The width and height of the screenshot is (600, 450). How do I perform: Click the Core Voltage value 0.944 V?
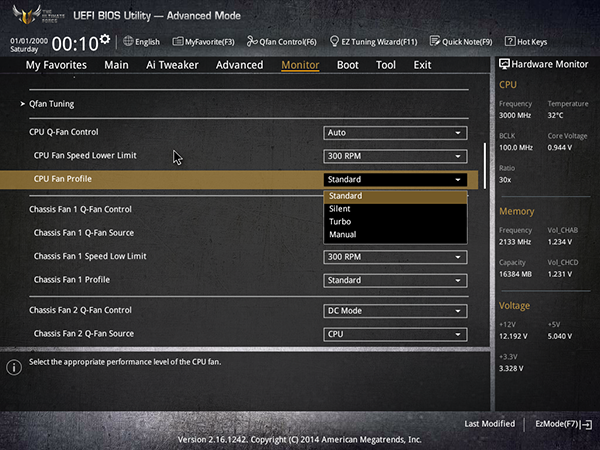(560, 148)
